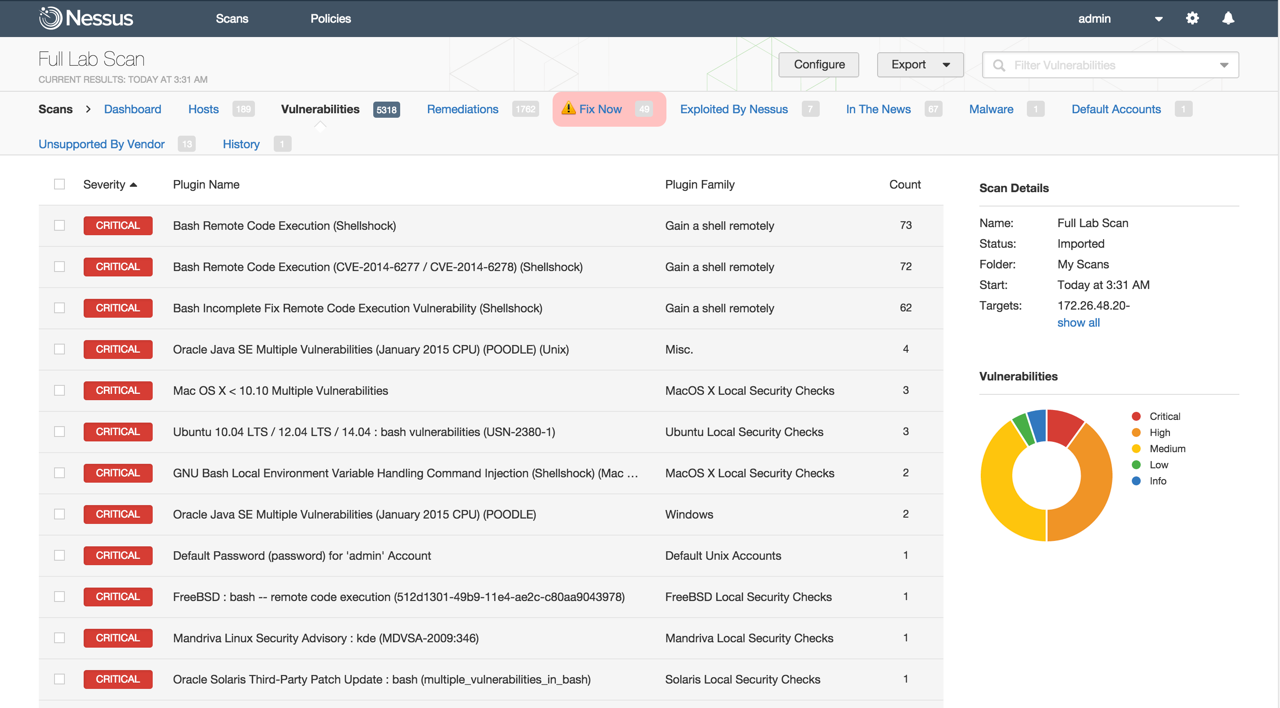The height and width of the screenshot is (708, 1280).
Task: Open Unsupported By Vendor tab
Action: click(x=101, y=144)
